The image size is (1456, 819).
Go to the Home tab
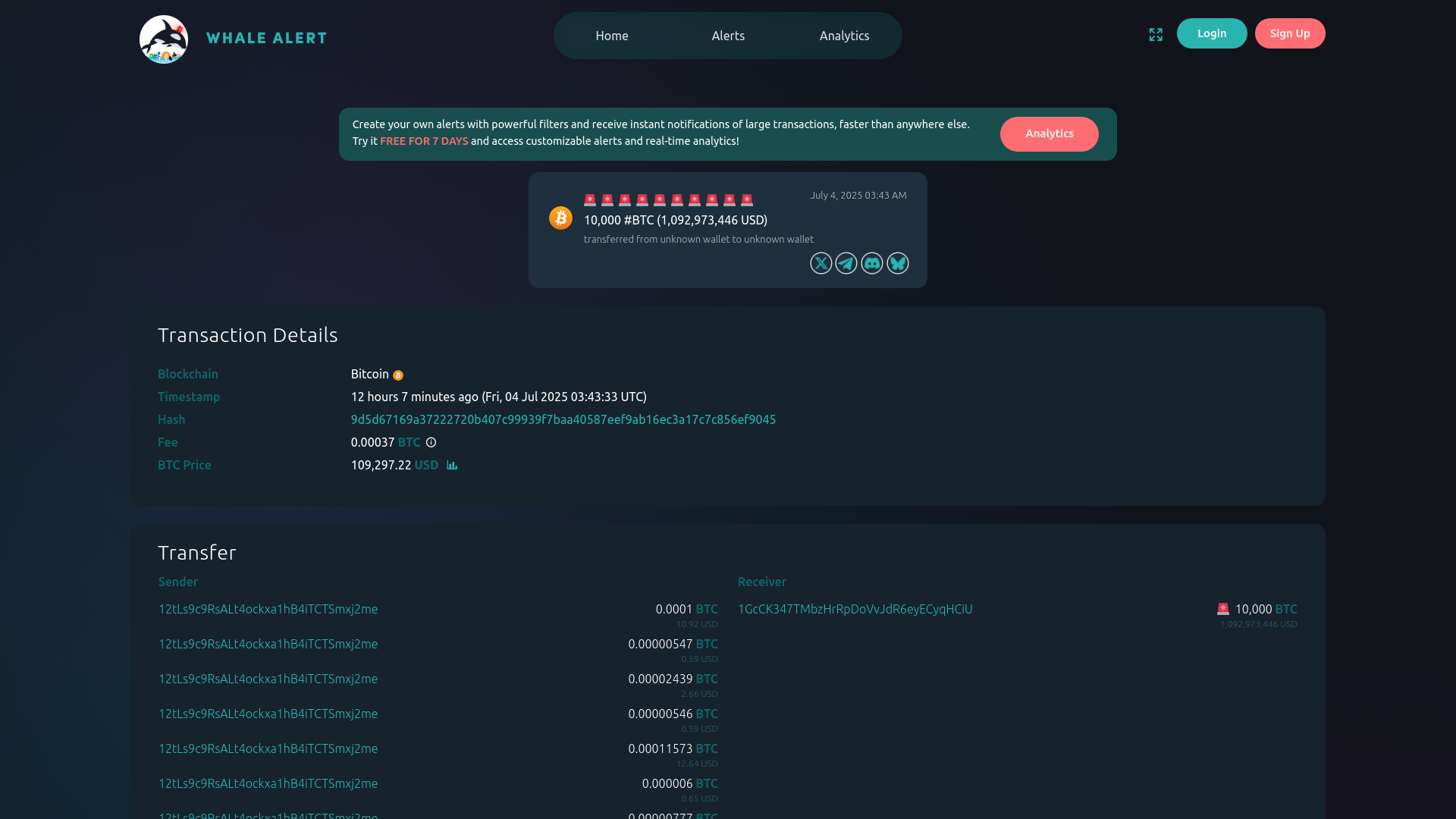click(612, 36)
